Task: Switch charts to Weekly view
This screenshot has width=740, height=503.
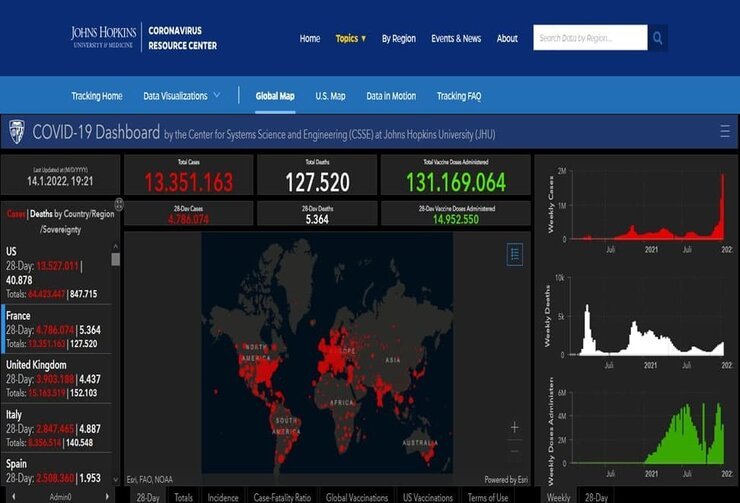Action: [x=558, y=497]
